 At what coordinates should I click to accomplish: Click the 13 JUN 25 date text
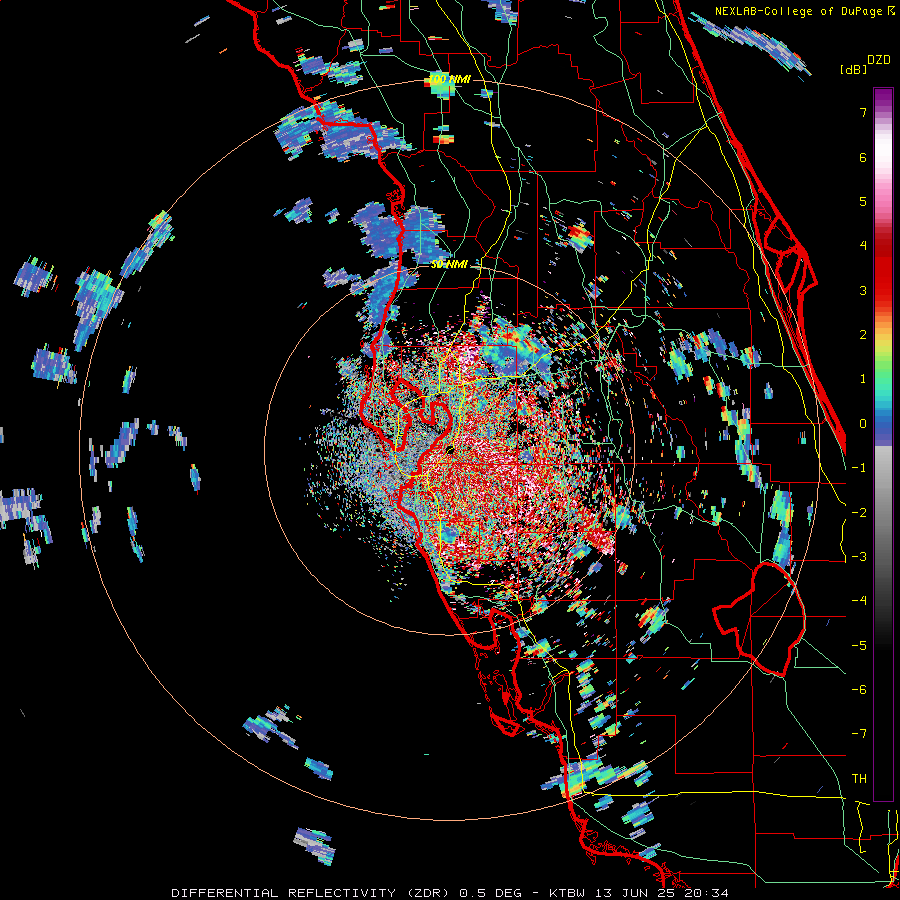(x=634, y=893)
